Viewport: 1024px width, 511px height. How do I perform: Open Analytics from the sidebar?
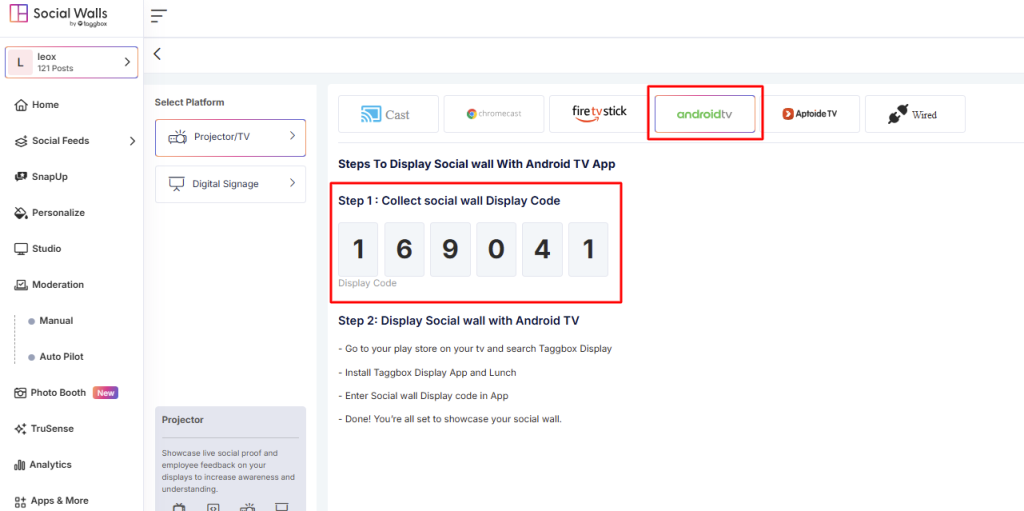(x=50, y=465)
